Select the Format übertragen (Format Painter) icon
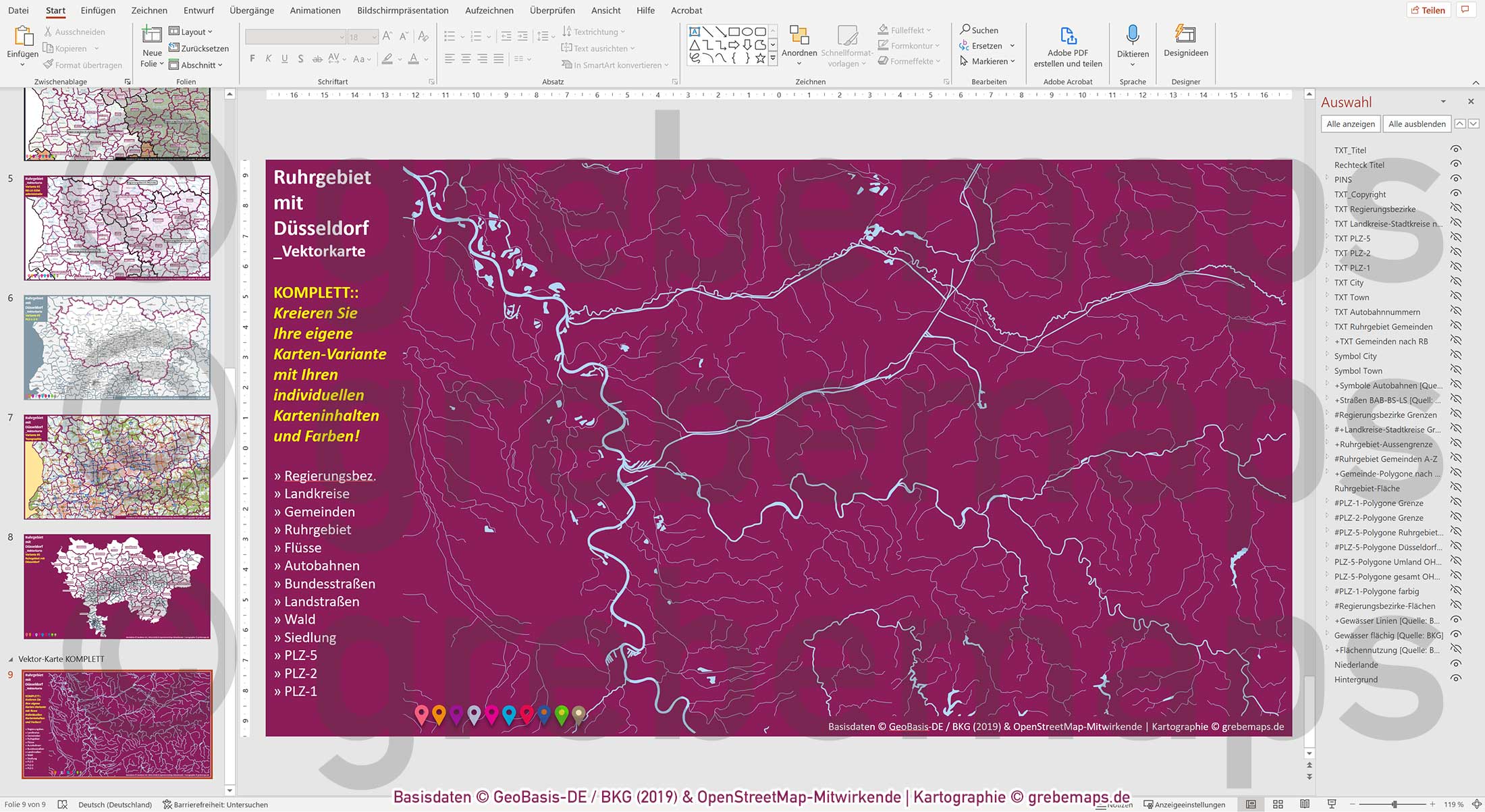 [x=47, y=64]
